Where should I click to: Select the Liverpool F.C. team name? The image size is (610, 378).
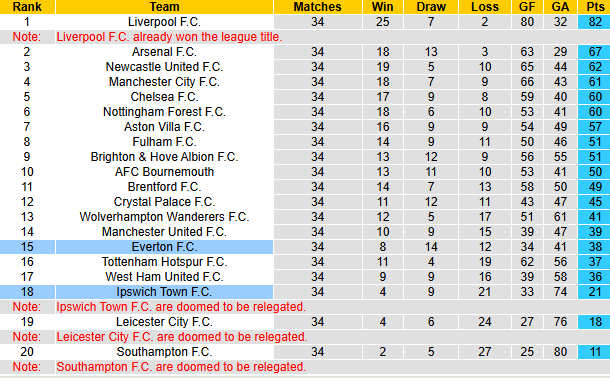pos(164,22)
